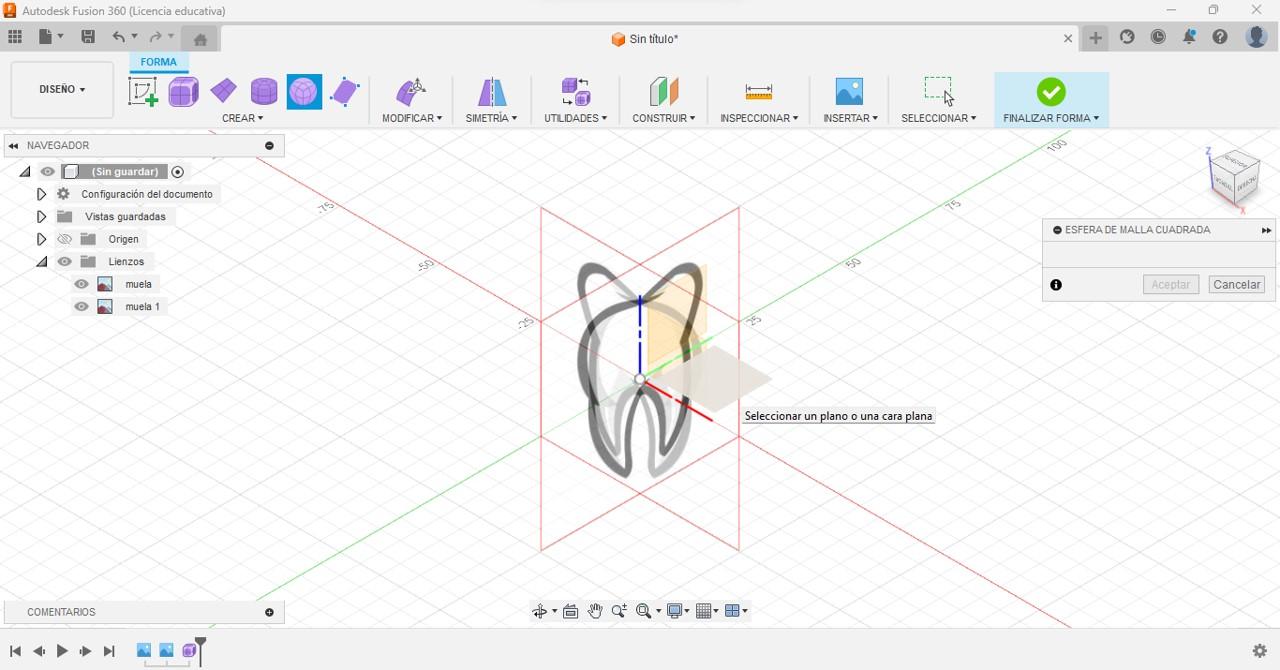Select the Create Sketch tool
1280x670 pixels.
coord(143,92)
